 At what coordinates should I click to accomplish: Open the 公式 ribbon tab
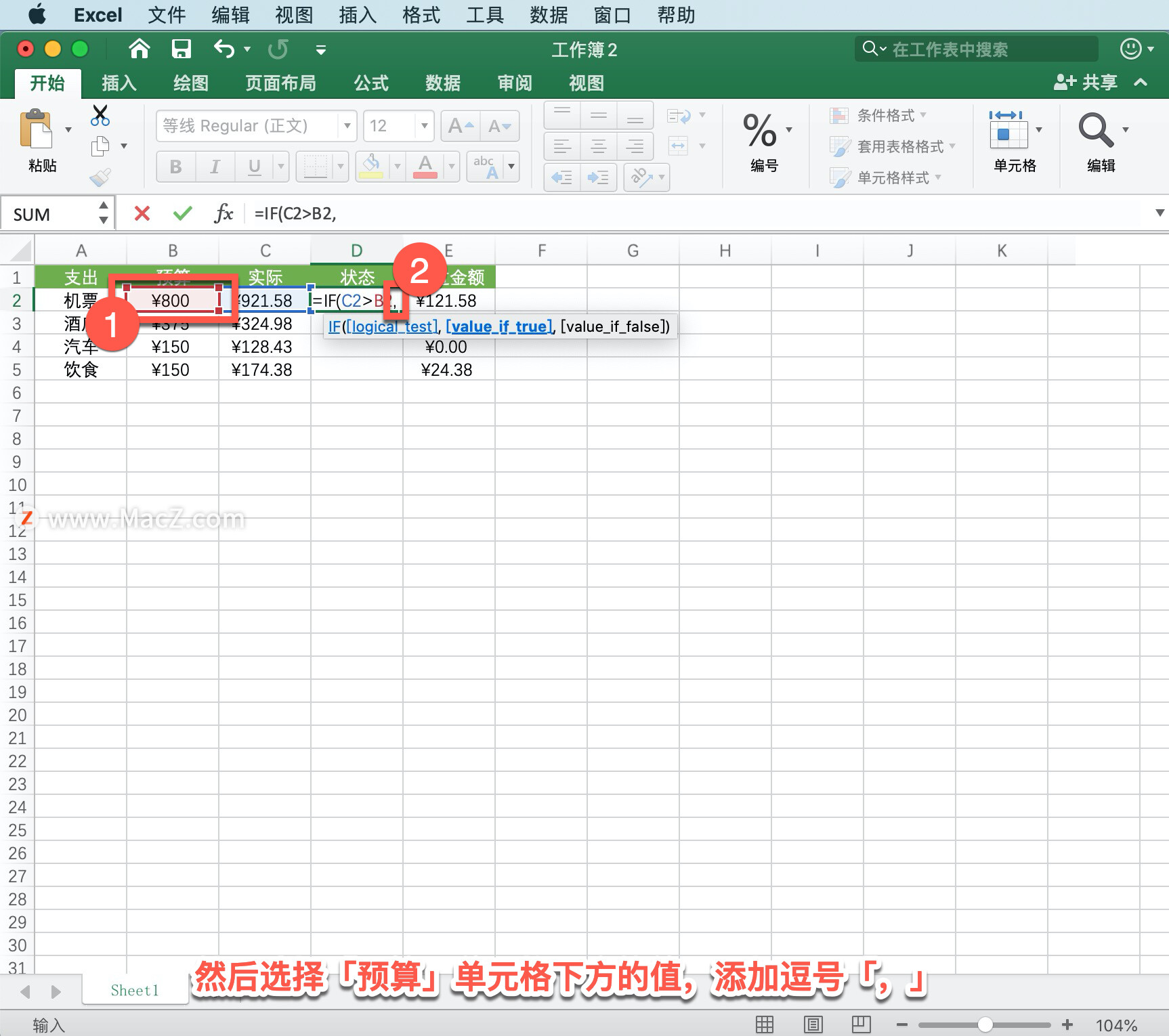coord(371,83)
